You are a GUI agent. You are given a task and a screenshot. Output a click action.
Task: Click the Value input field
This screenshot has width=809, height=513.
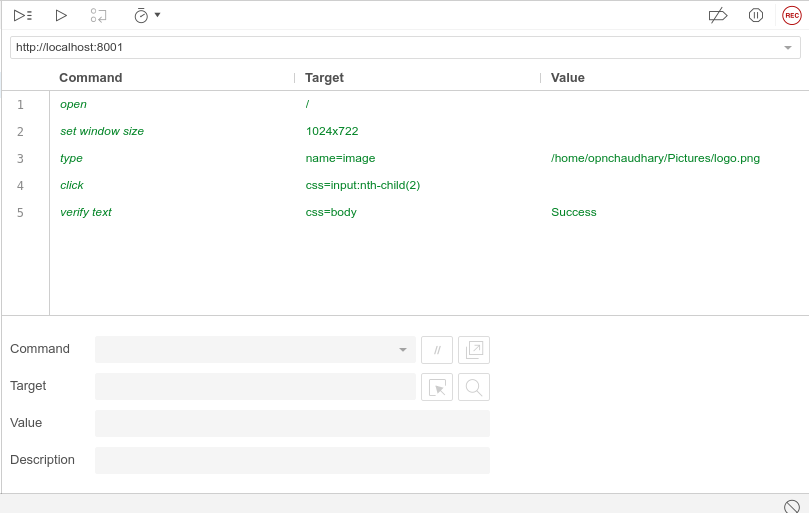click(292, 423)
